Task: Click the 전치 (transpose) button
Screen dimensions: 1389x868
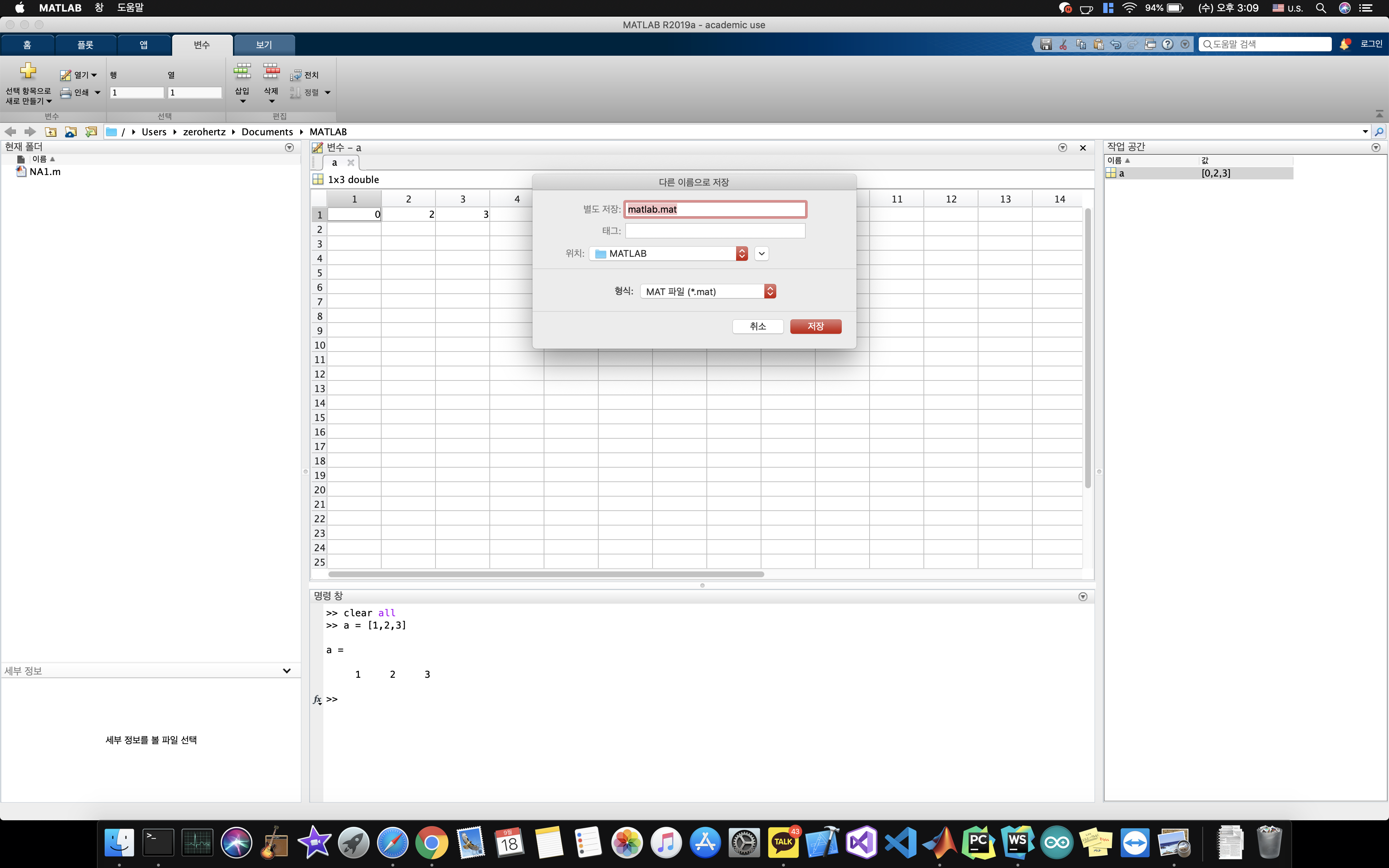Action: click(x=304, y=75)
